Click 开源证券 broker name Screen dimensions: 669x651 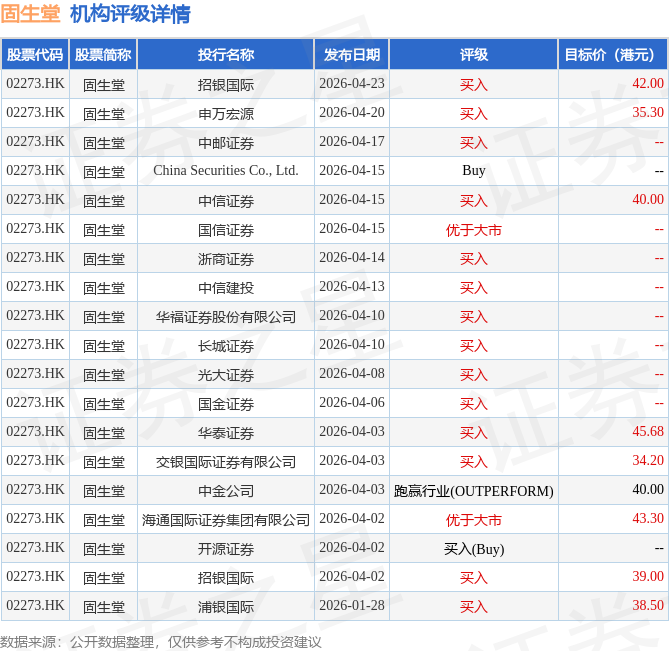coord(226,549)
